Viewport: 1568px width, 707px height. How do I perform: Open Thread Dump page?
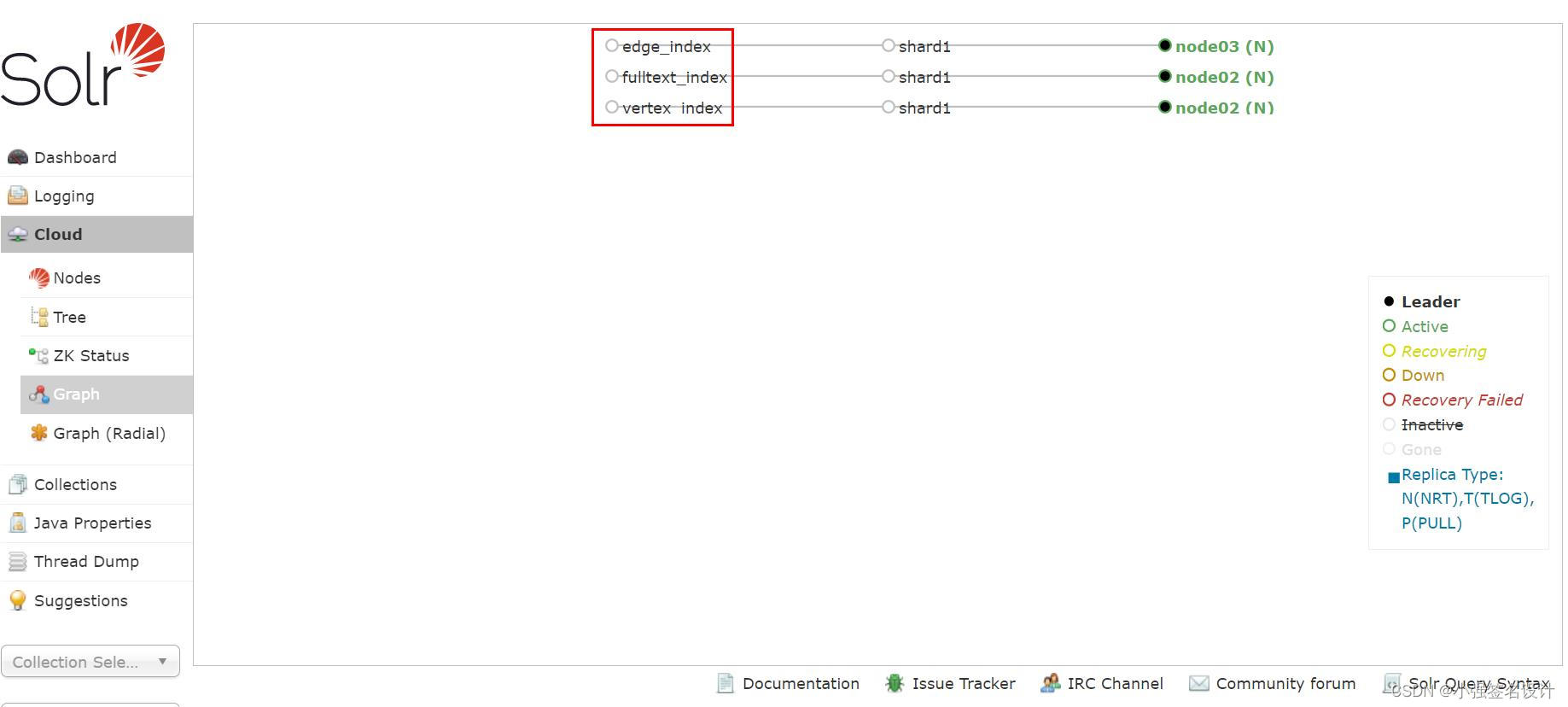[x=96, y=561]
